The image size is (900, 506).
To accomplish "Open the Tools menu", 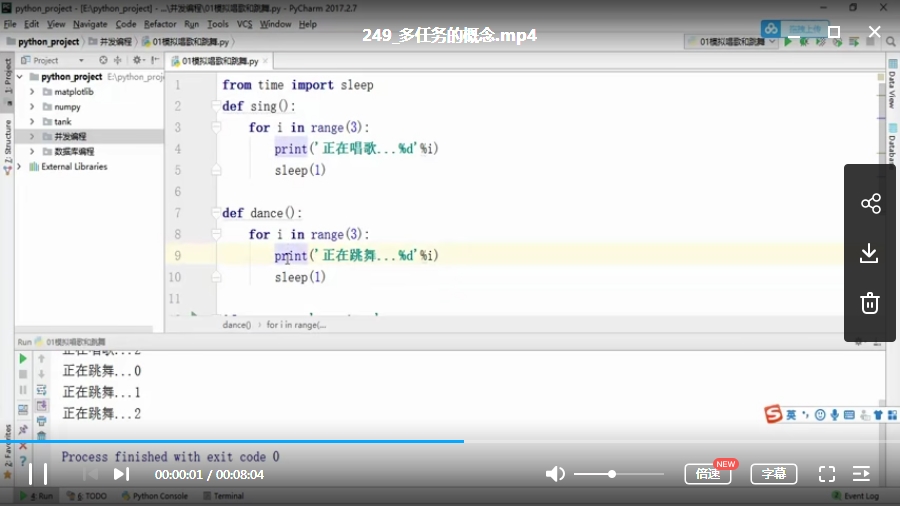I will (x=218, y=24).
